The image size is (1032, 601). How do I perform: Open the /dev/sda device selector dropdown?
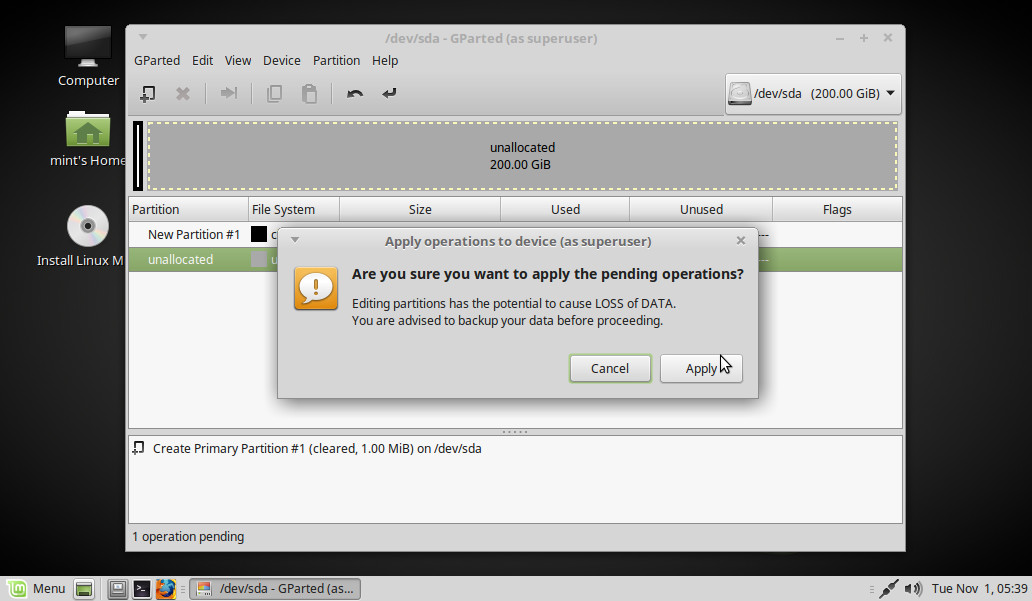coord(812,94)
